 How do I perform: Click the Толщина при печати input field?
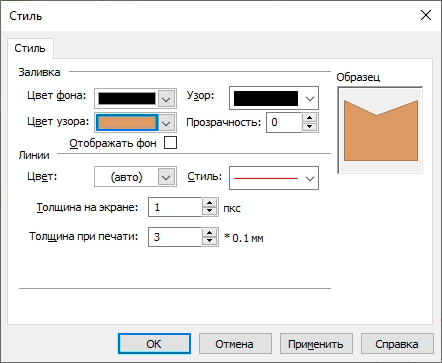tap(175, 237)
